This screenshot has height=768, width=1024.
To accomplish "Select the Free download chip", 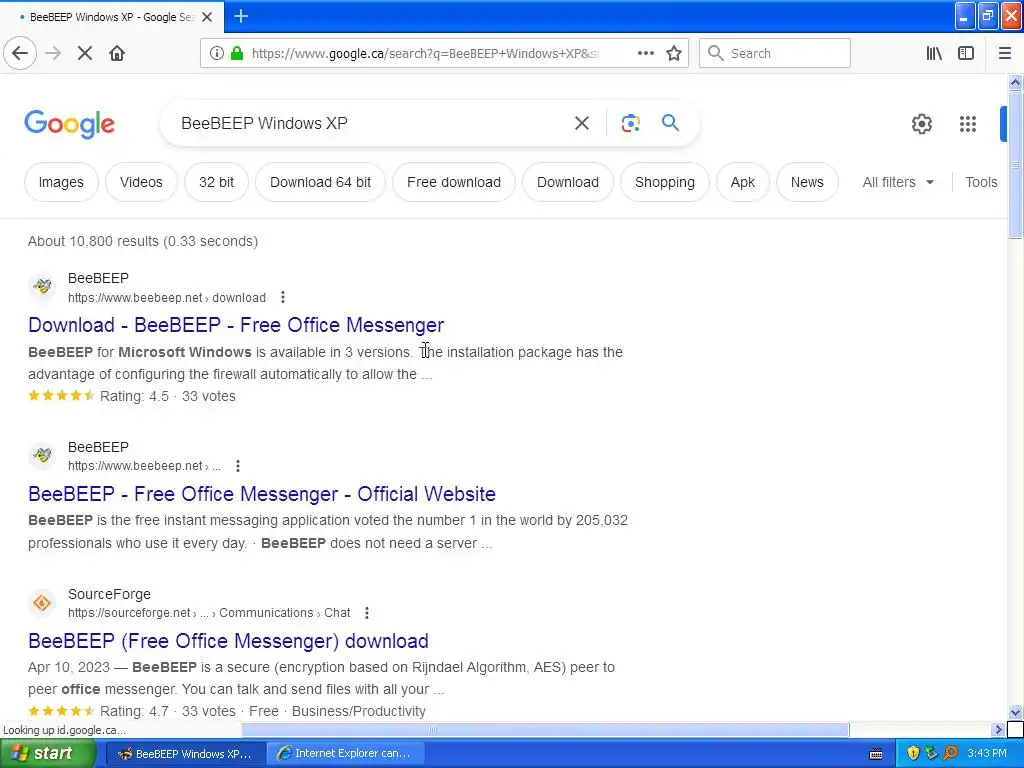I will click(454, 182).
